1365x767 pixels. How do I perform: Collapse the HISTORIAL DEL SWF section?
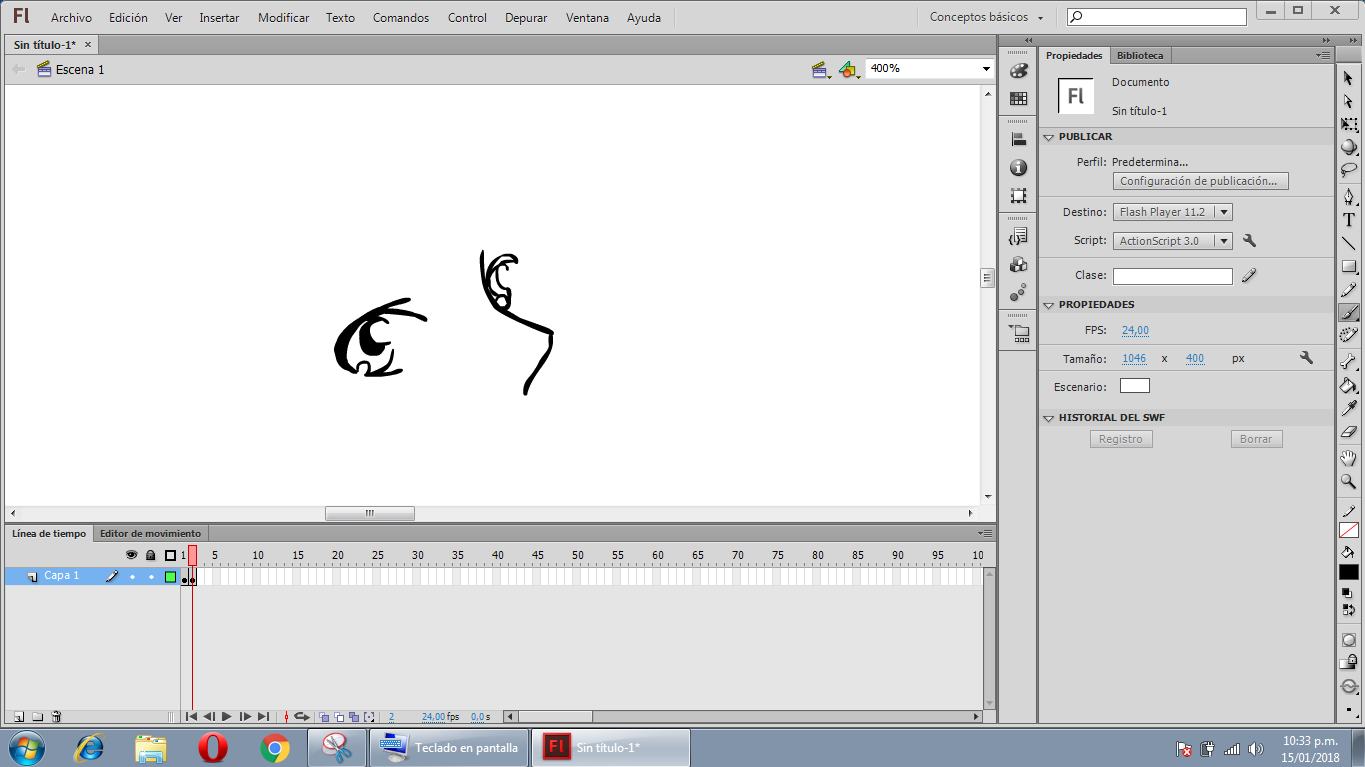(x=1049, y=418)
